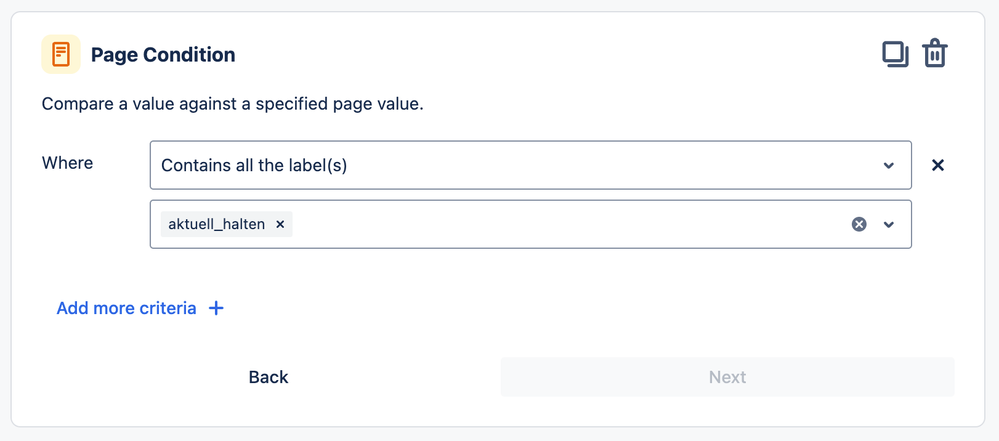Image resolution: width=999 pixels, height=441 pixels.
Task: Remove the aktuell_halten label tag
Action: pyautogui.click(x=280, y=224)
